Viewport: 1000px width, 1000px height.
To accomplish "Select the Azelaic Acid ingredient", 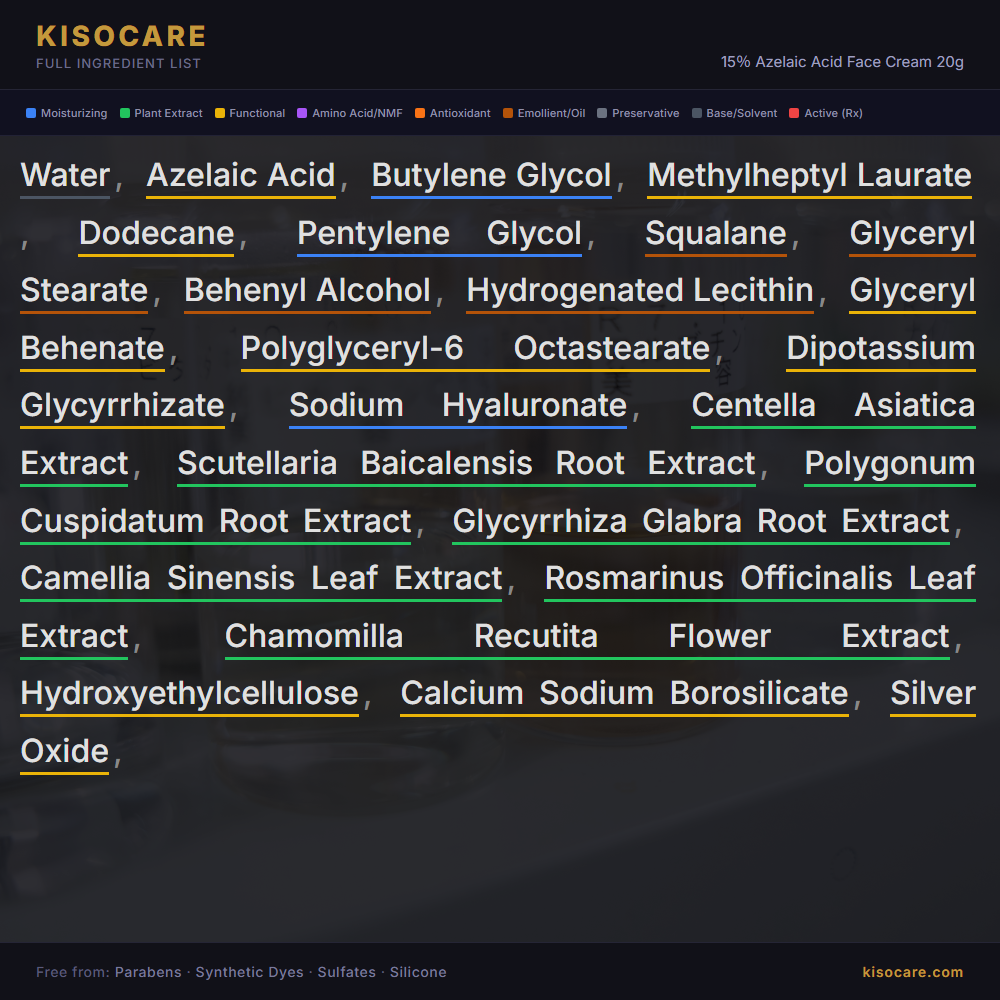I will tap(241, 176).
